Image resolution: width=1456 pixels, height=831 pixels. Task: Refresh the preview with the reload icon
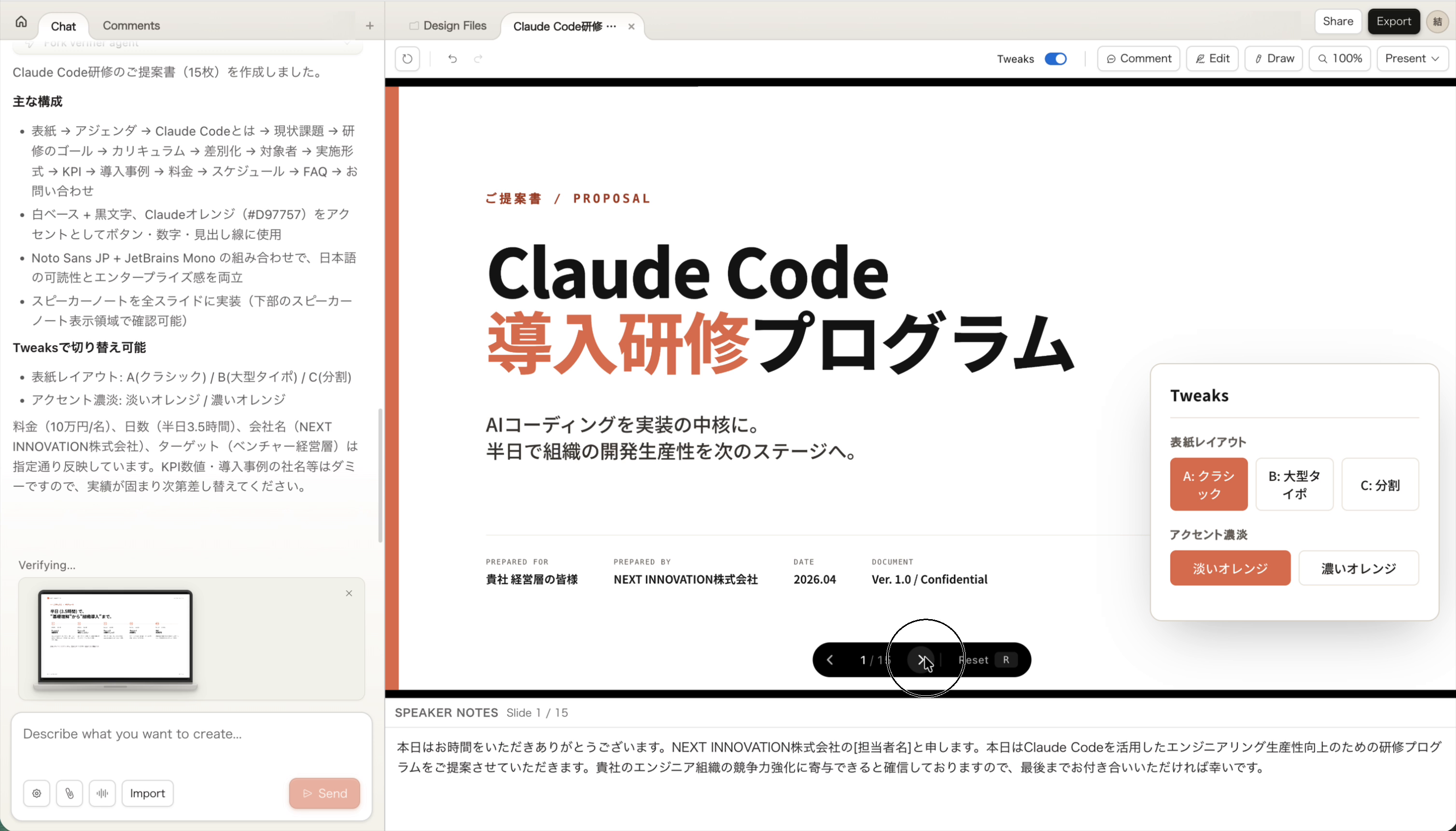pos(406,58)
